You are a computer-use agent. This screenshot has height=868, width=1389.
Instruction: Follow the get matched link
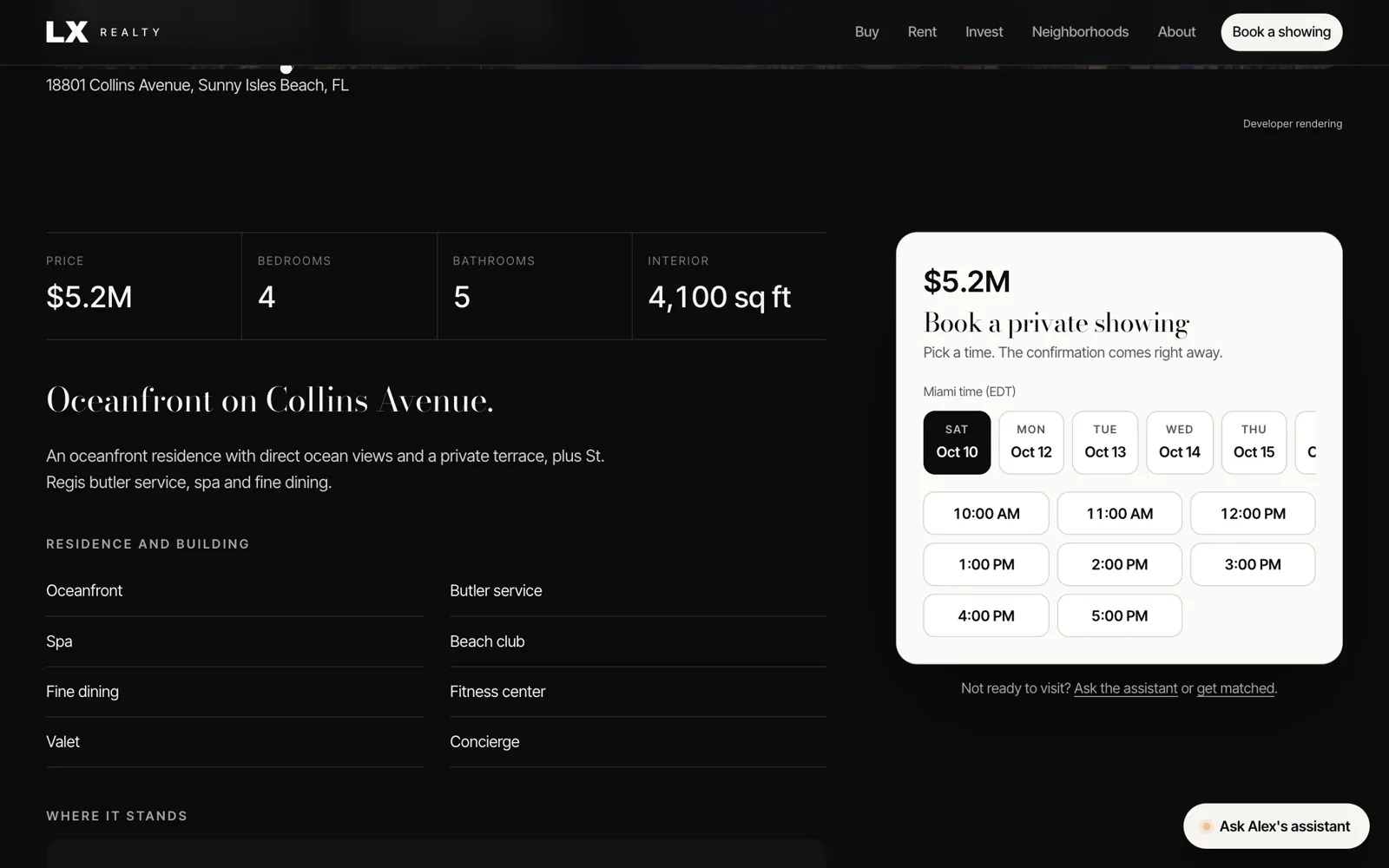[x=1235, y=688]
